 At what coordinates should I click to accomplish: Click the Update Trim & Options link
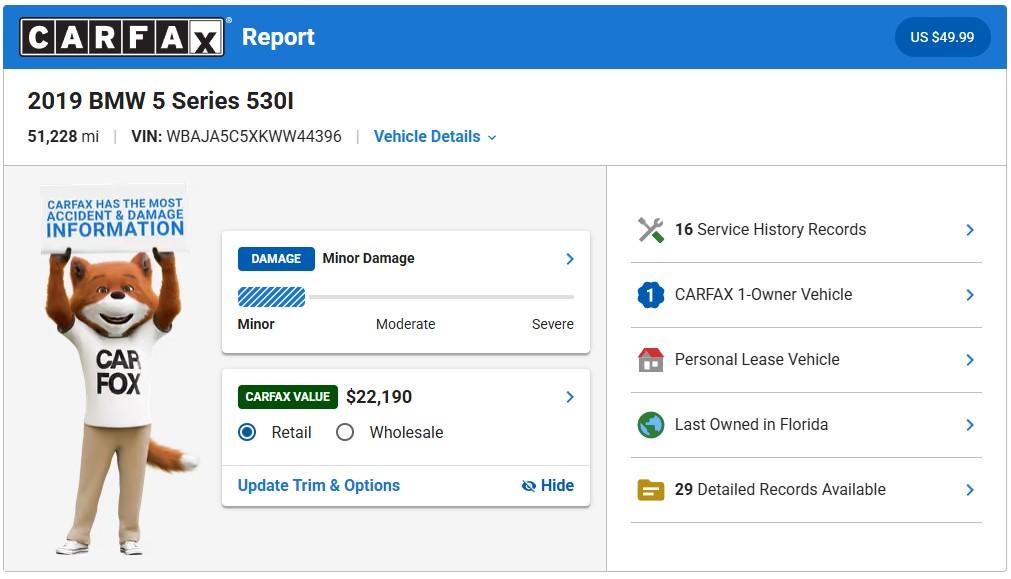319,486
